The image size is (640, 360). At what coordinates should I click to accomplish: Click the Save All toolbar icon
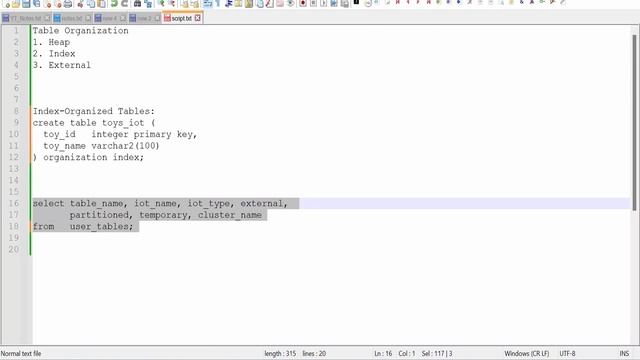[37, 4]
